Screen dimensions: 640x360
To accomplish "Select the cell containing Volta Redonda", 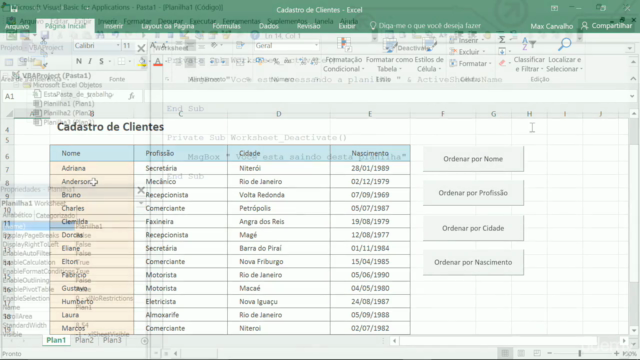I will [279, 195].
